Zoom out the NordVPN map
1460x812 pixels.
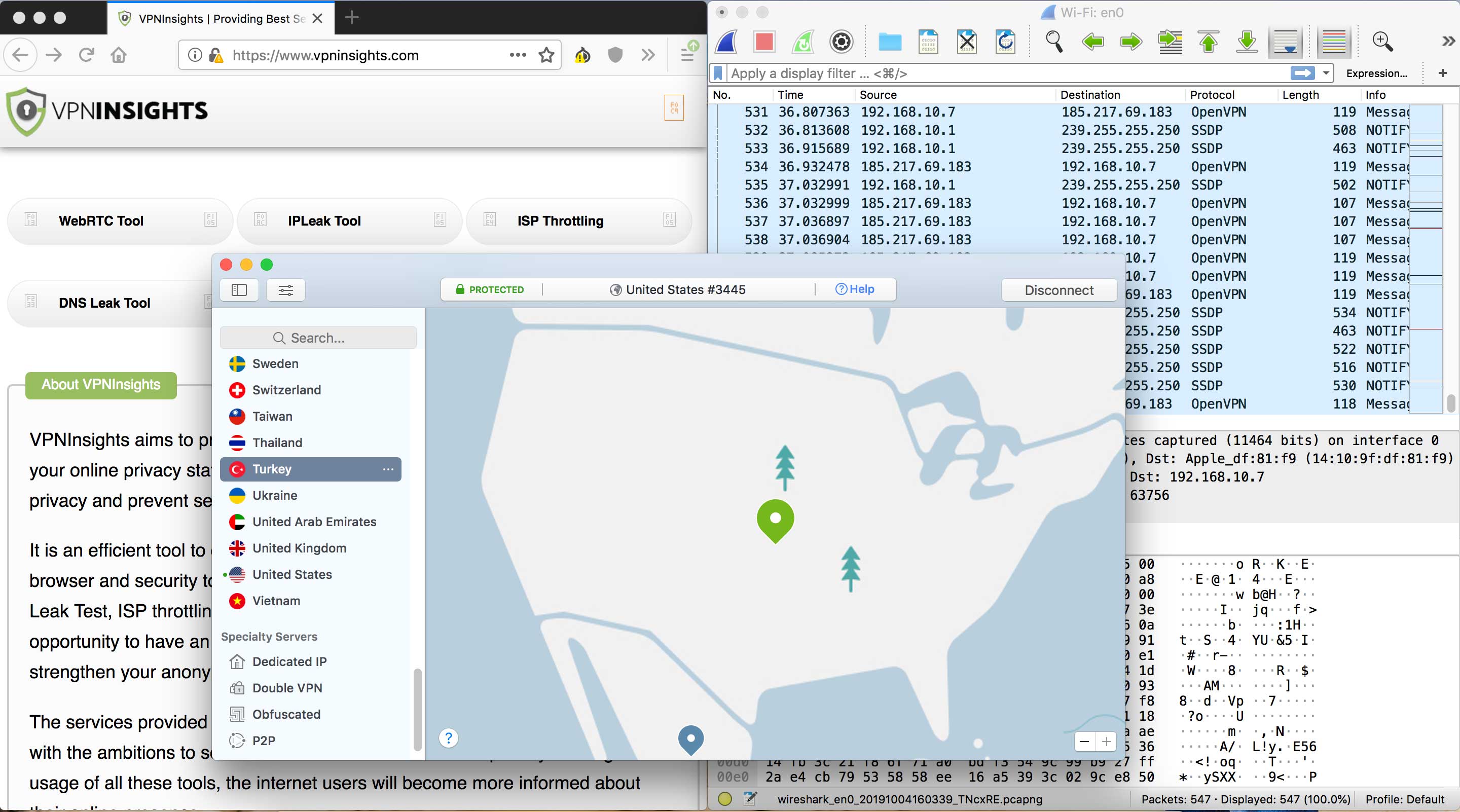1084,741
